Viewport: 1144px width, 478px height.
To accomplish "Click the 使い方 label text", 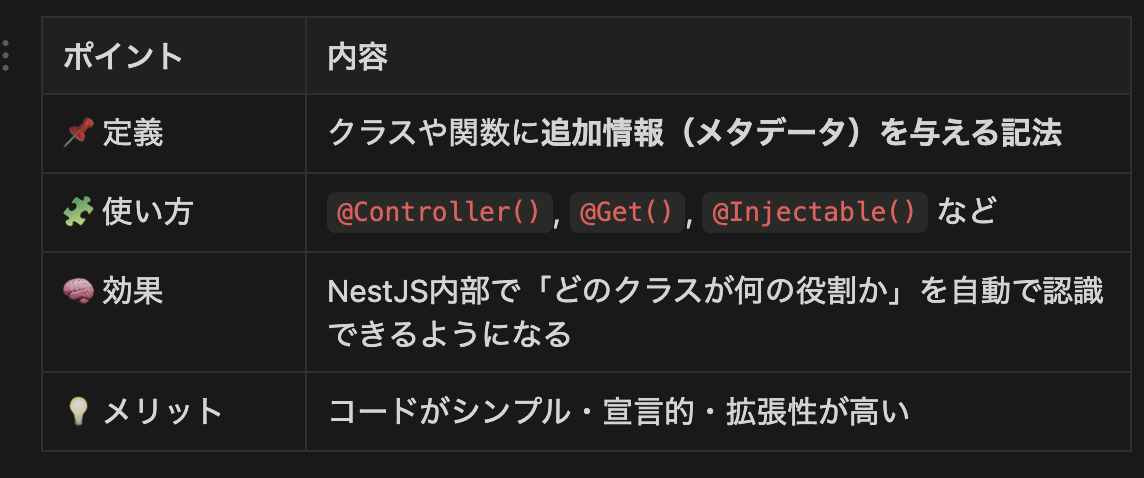I will (x=148, y=212).
